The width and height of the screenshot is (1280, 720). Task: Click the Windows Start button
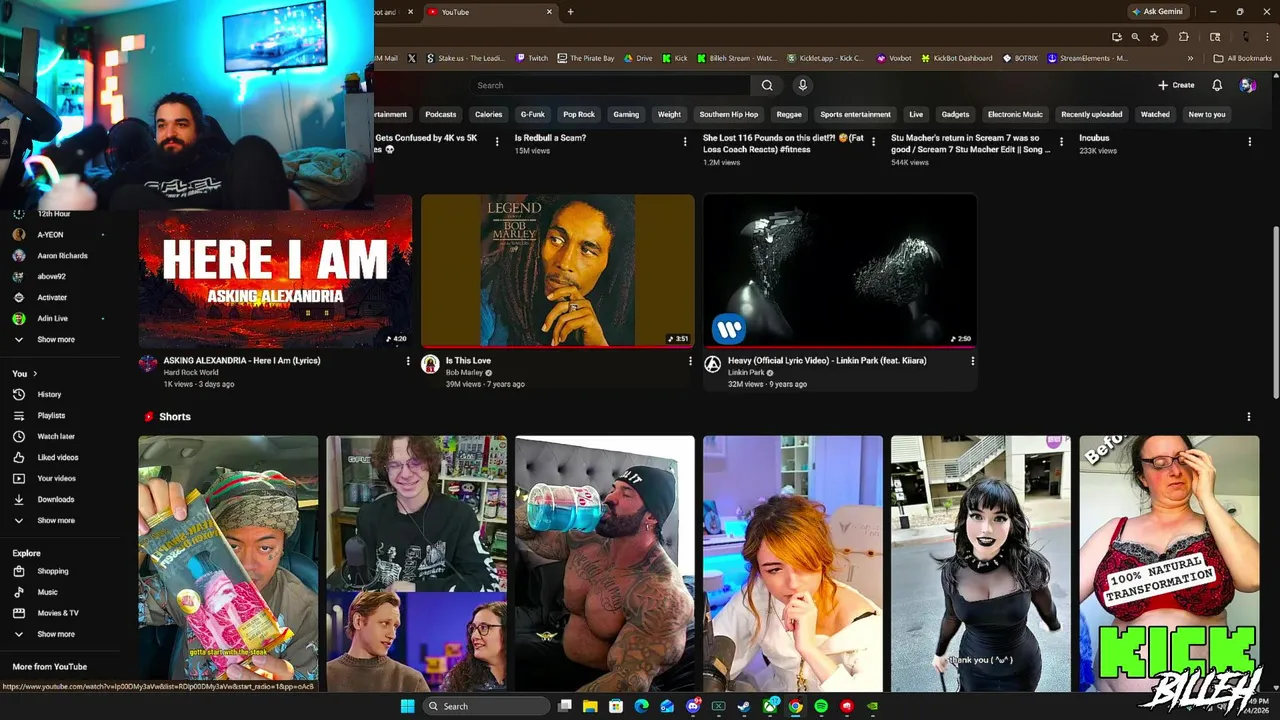coord(407,706)
